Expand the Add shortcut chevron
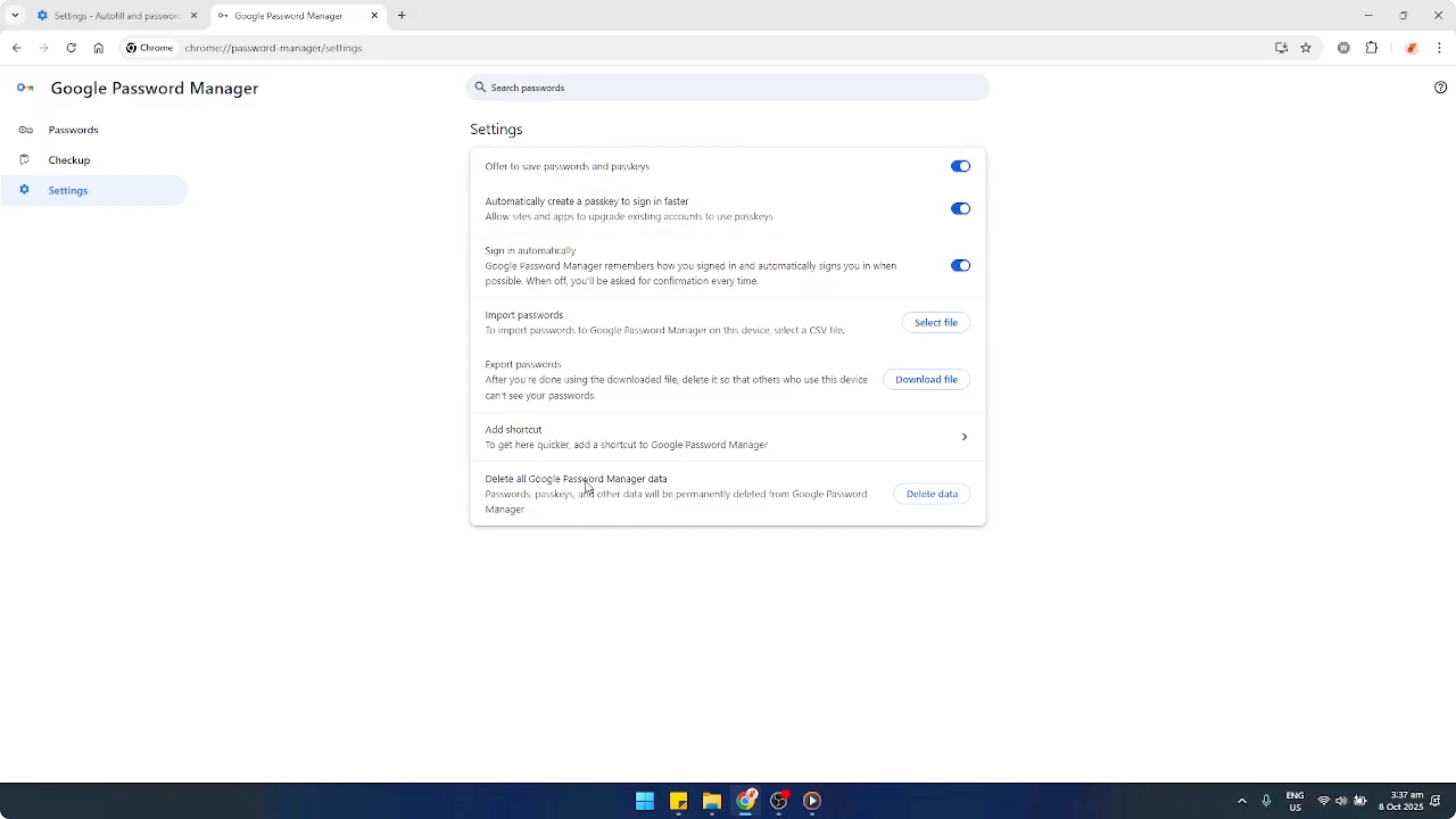 (x=964, y=437)
